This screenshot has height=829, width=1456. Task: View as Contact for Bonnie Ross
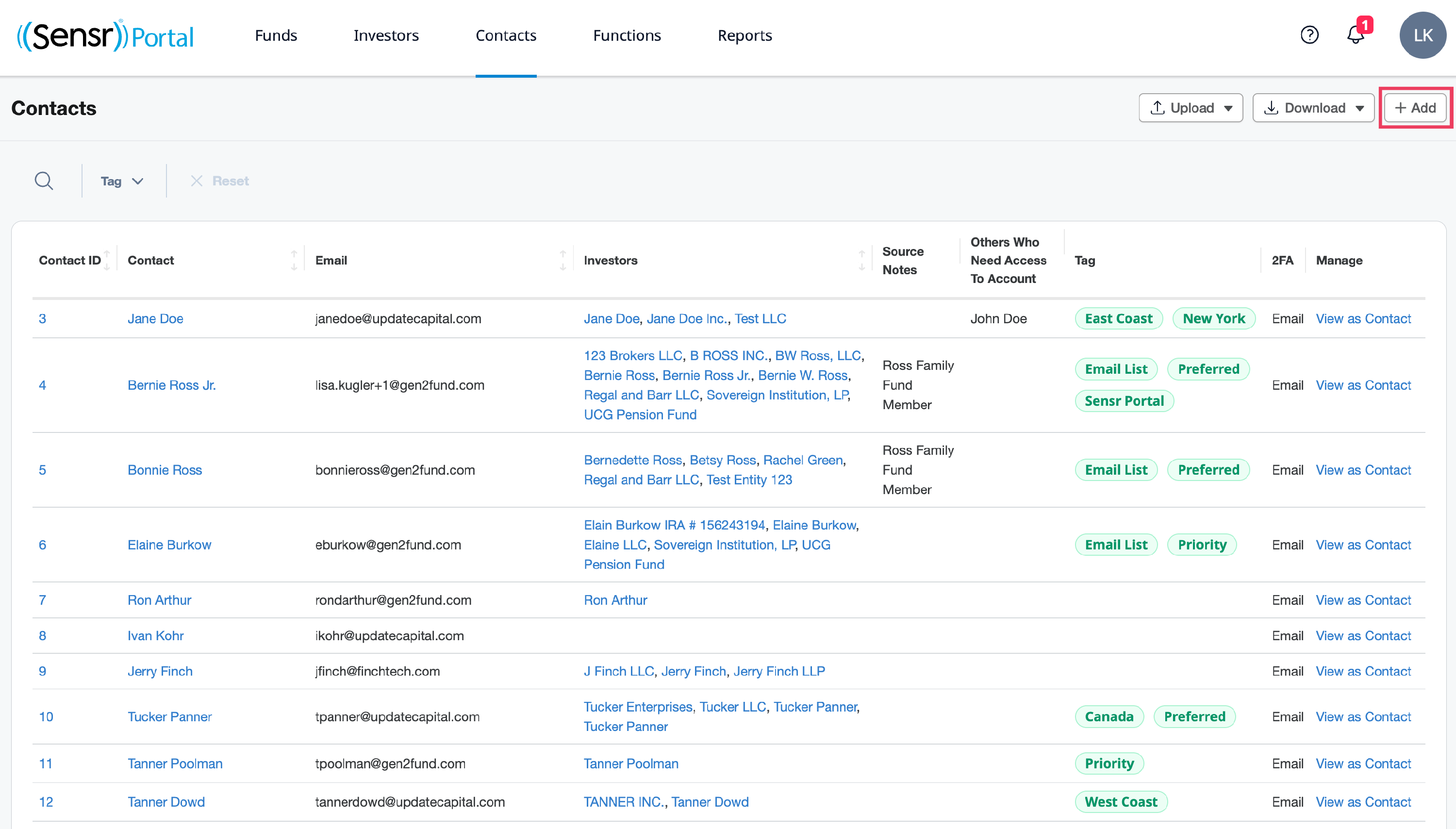pos(1363,470)
